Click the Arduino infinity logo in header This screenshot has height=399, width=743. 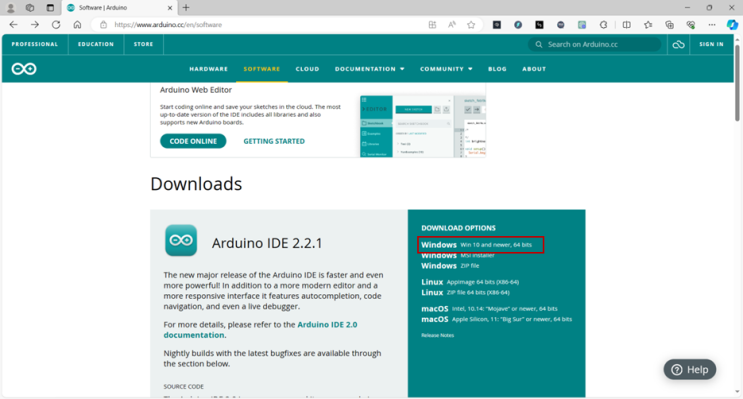click(x=24, y=69)
